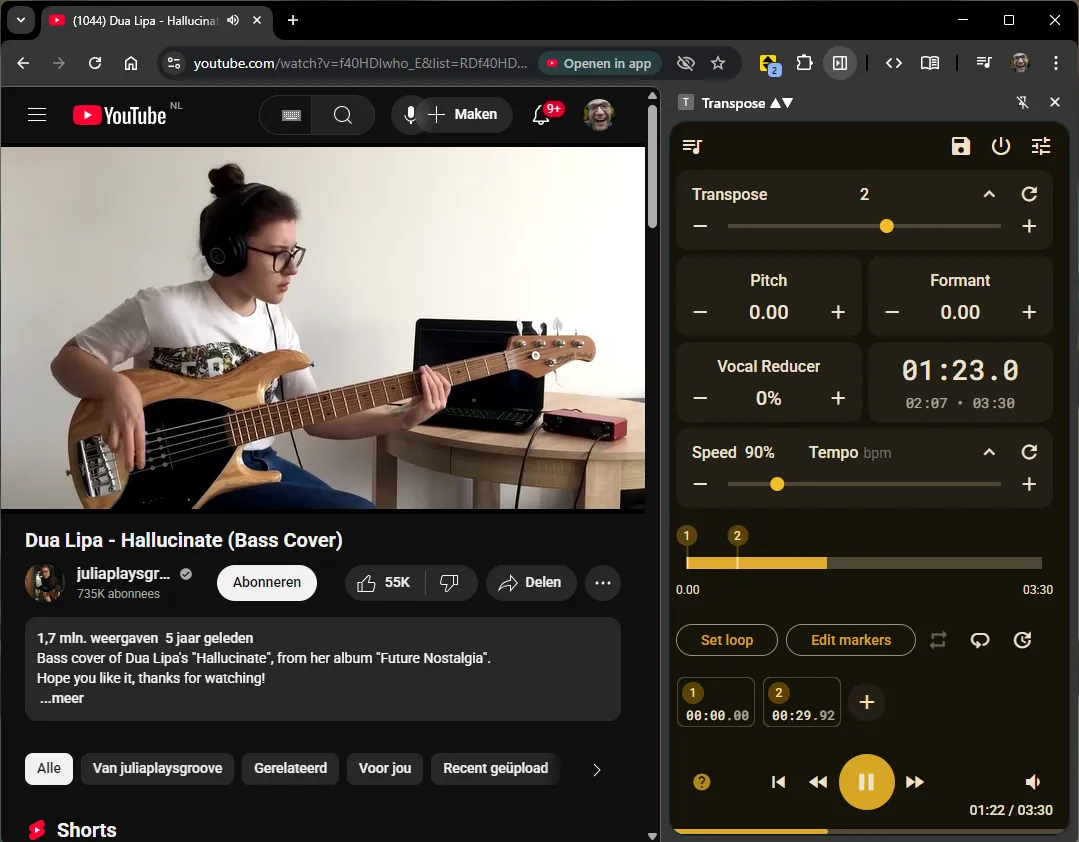Click the loop history clock icon
This screenshot has width=1079, height=842.
click(1022, 640)
